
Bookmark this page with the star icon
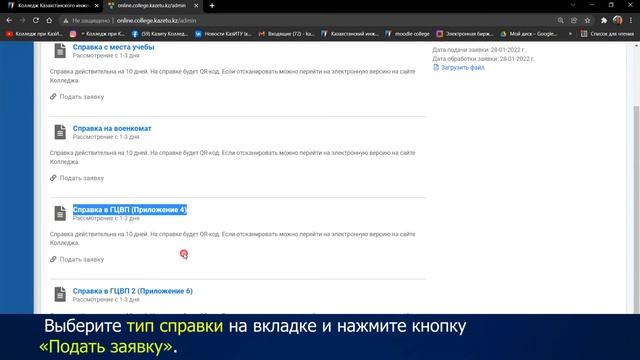pyautogui.click(x=587, y=20)
